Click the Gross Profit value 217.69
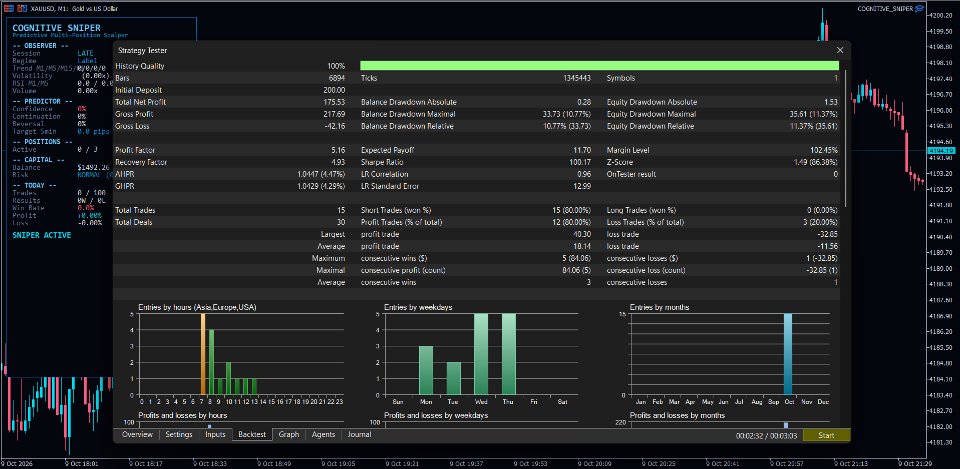Viewport: 960px width, 469px height. click(334, 114)
